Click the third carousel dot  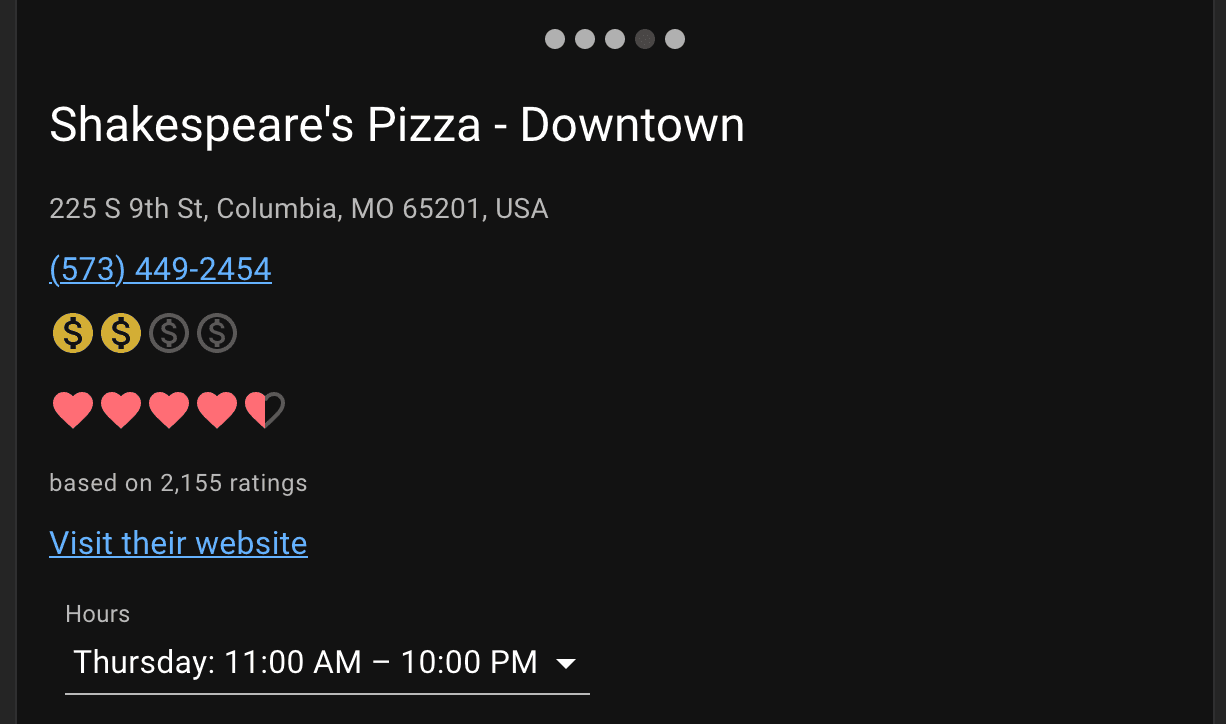coord(615,39)
